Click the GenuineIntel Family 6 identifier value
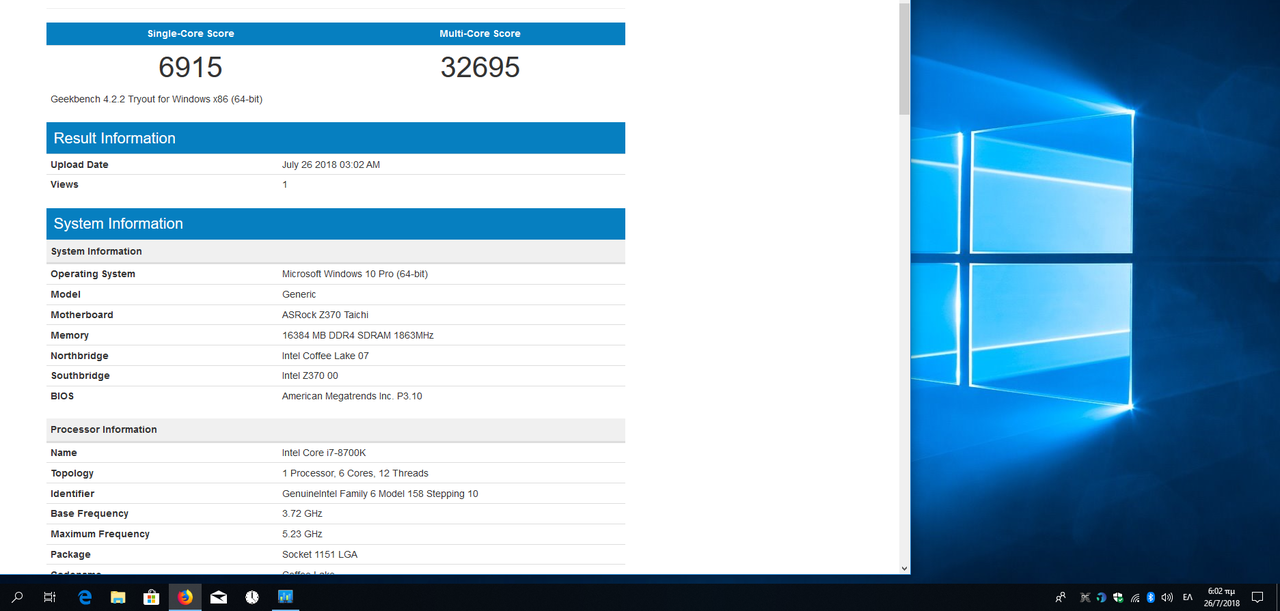This screenshot has height=611, width=1280. tap(380, 494)
